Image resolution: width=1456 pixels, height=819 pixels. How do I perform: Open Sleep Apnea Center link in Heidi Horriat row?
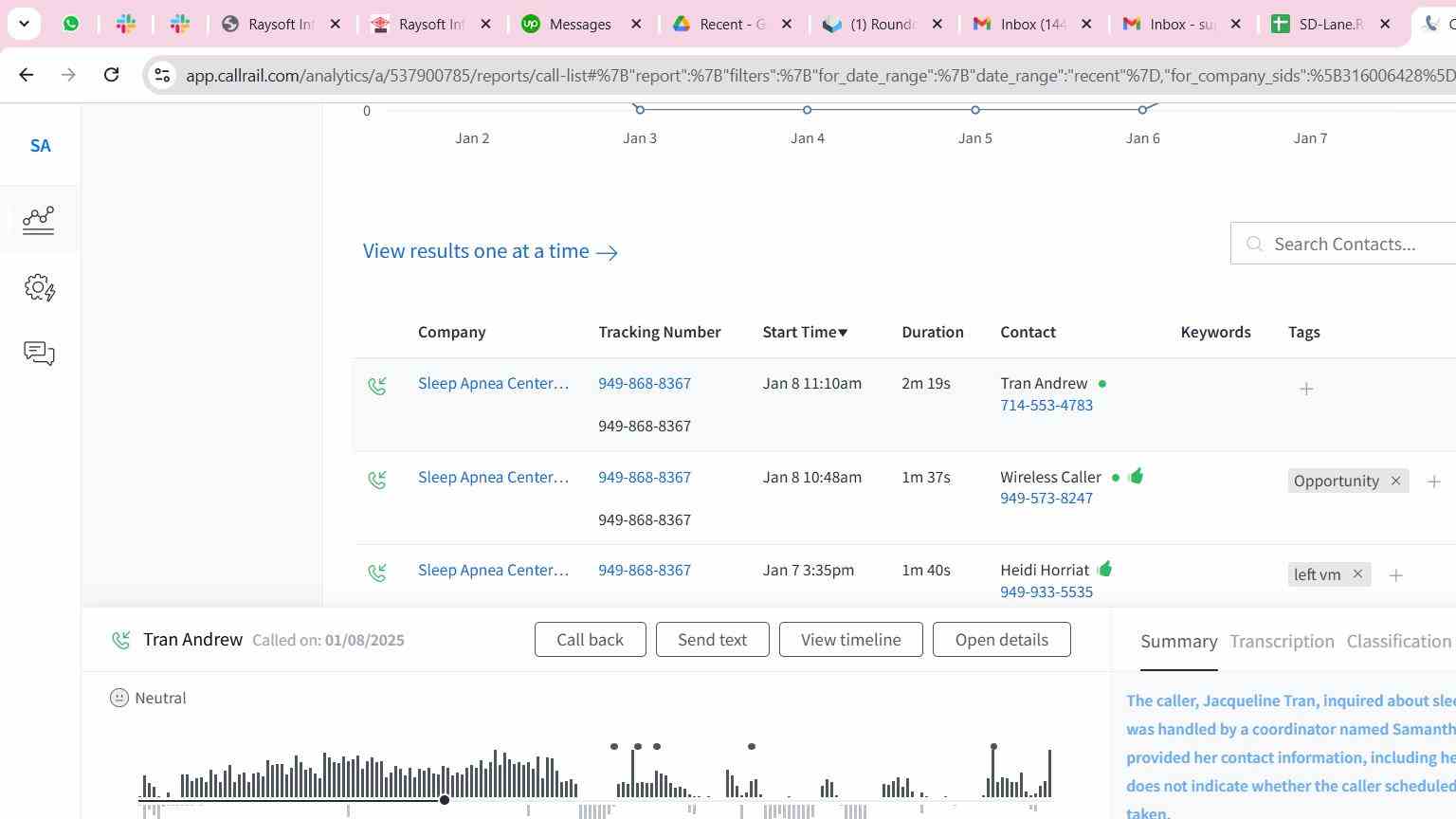pyautogui.click(x=493, y=570)
